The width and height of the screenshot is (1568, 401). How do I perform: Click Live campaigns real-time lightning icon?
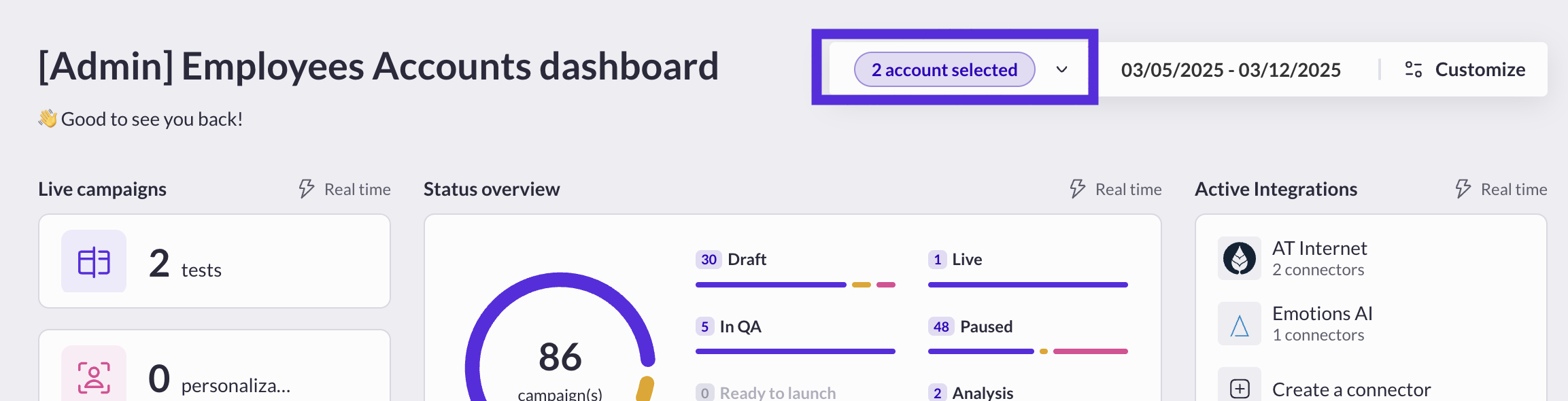coord(307,189)
